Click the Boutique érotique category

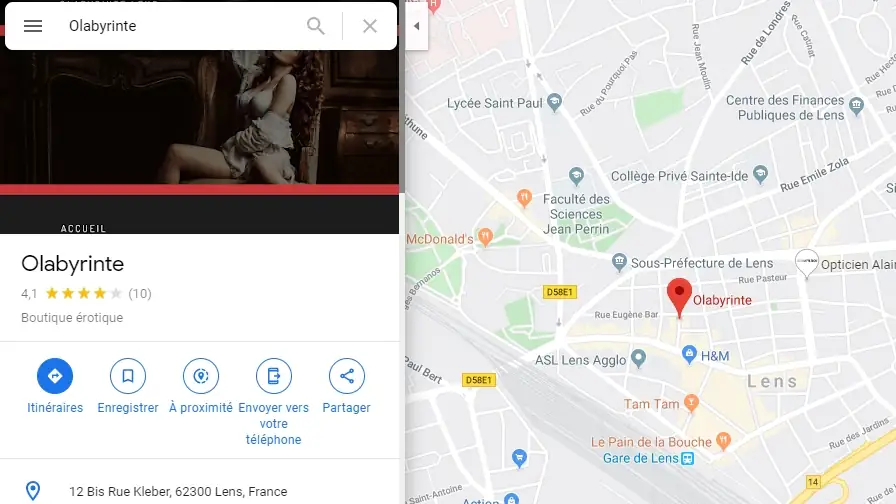(72, 318)
